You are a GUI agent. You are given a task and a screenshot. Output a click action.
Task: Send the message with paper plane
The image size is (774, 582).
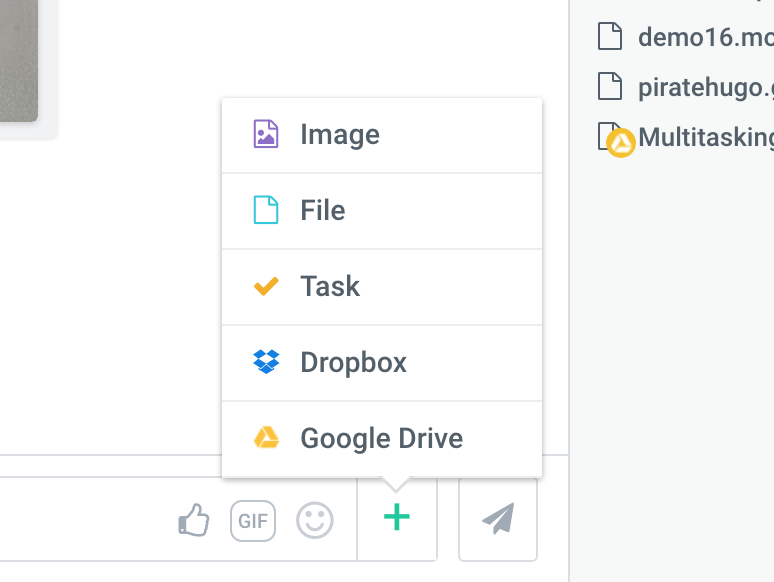point(498,518)
